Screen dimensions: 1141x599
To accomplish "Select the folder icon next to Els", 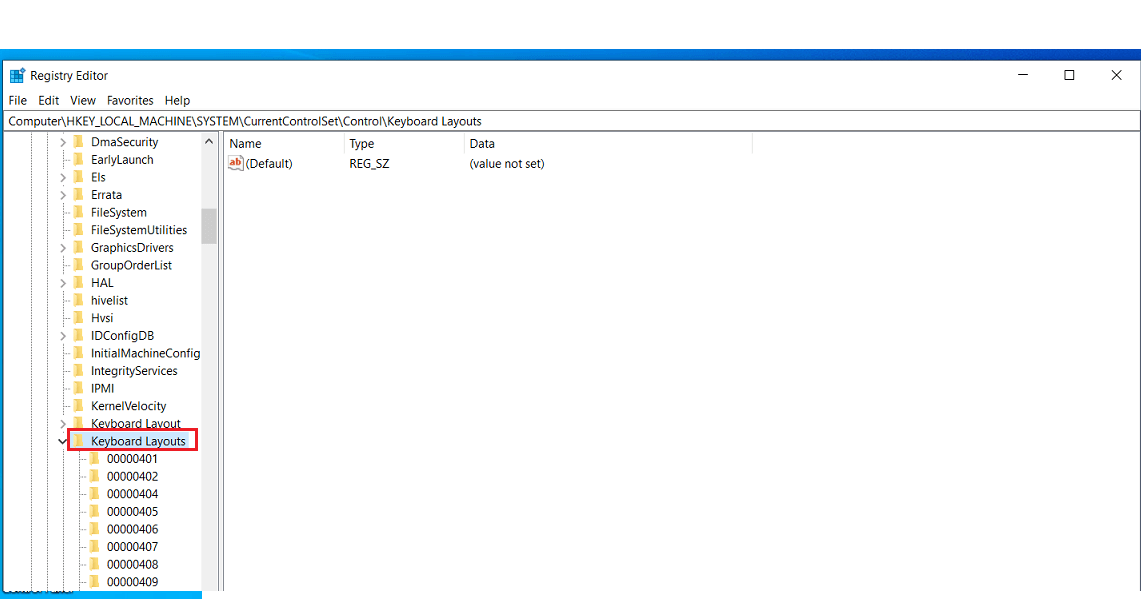I will tap(79, 177).
